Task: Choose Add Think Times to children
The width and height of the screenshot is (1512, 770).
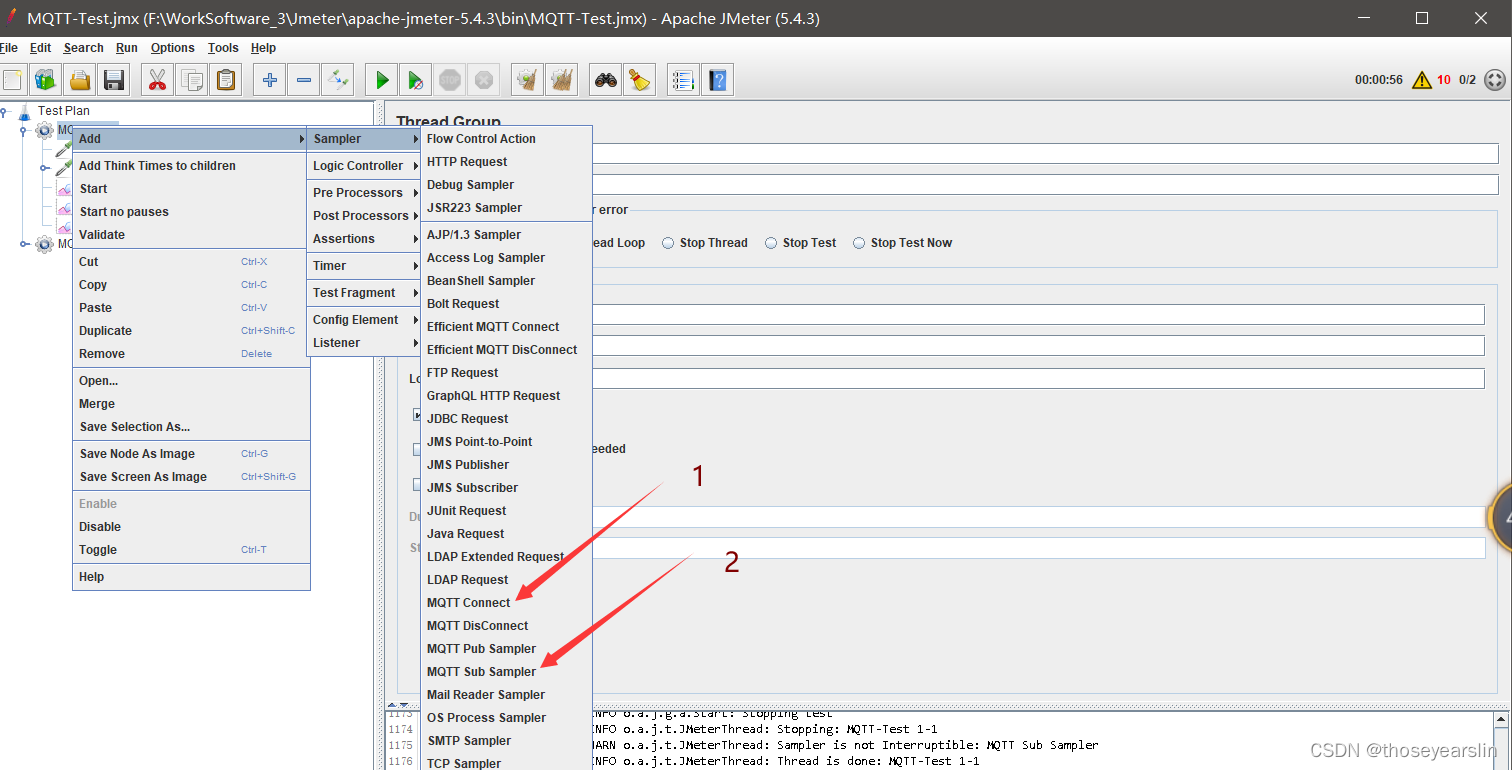Action: pyautogui.click(x=191, y=166)
